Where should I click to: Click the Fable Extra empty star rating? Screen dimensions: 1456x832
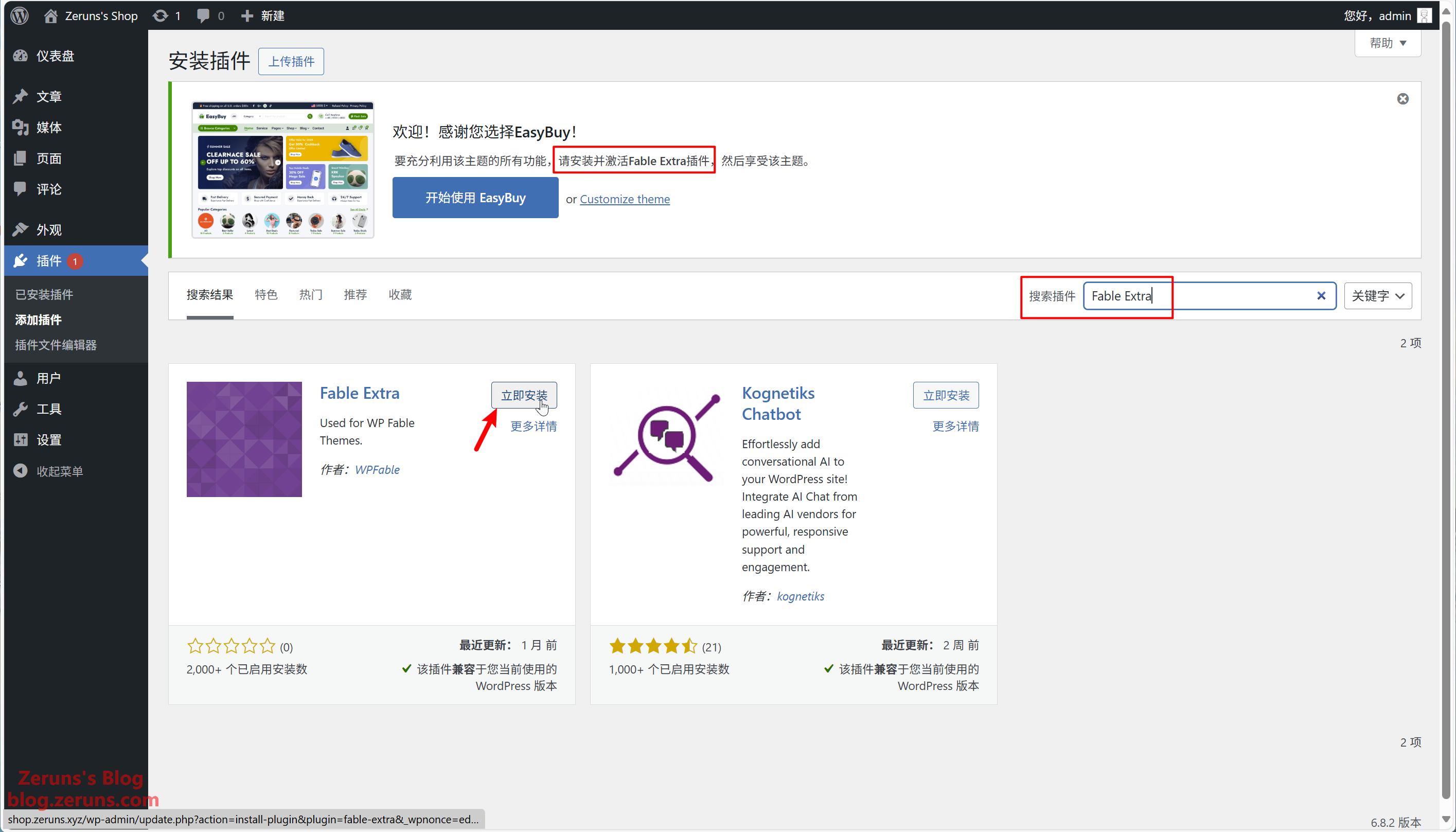(232, 646)
